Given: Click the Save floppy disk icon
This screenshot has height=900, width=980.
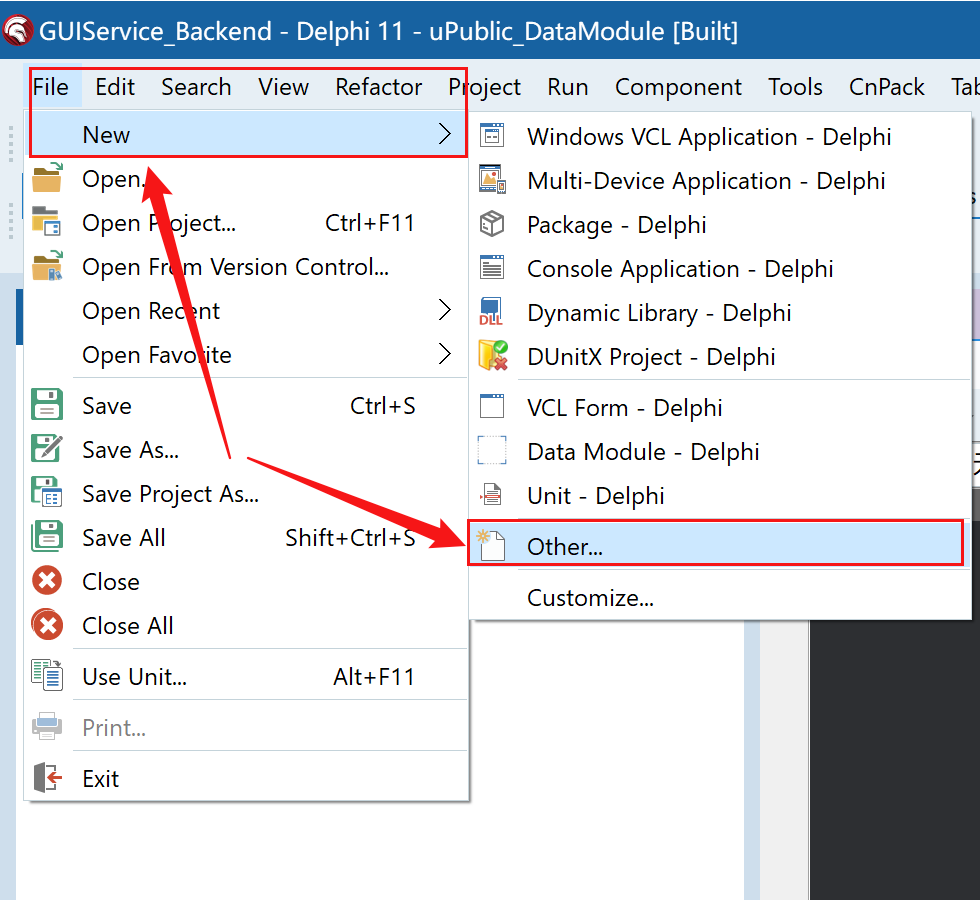Looking at the screenshot, I should [47, 404].
